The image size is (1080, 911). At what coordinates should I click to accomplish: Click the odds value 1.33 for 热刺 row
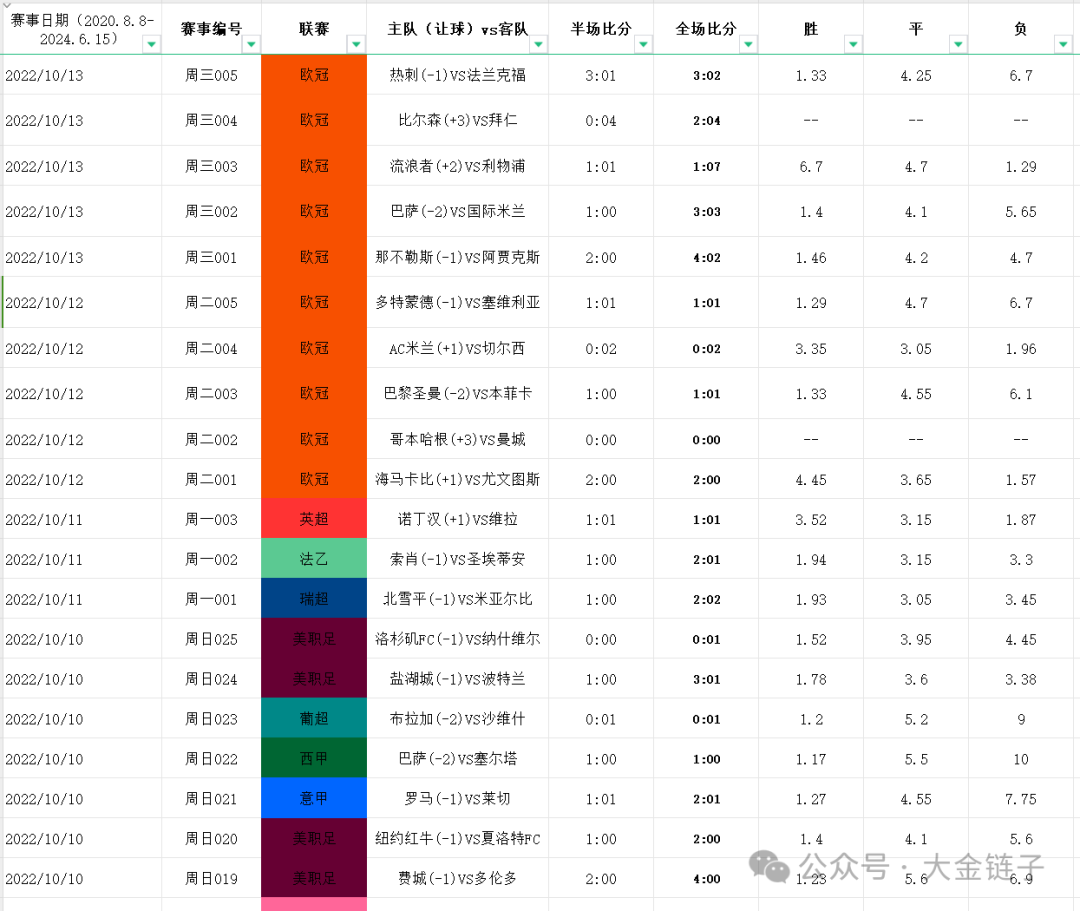(810, 75)
